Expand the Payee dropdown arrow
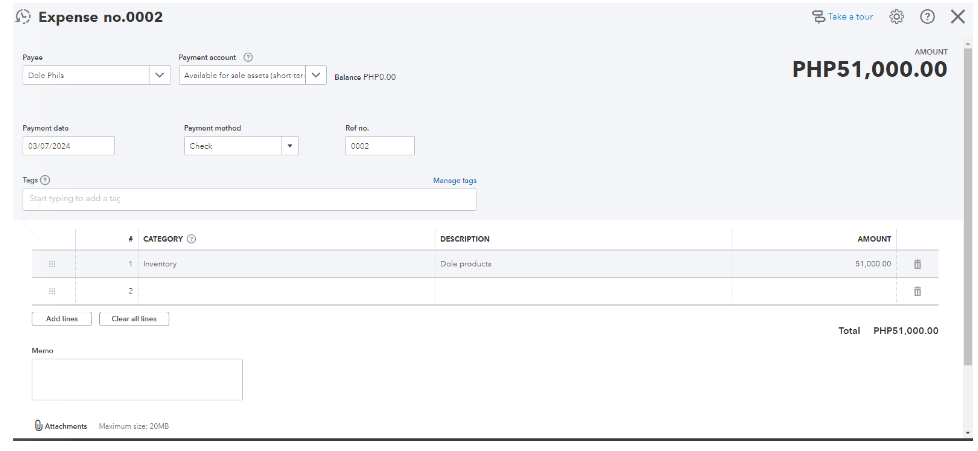 (x=160, y=75)
